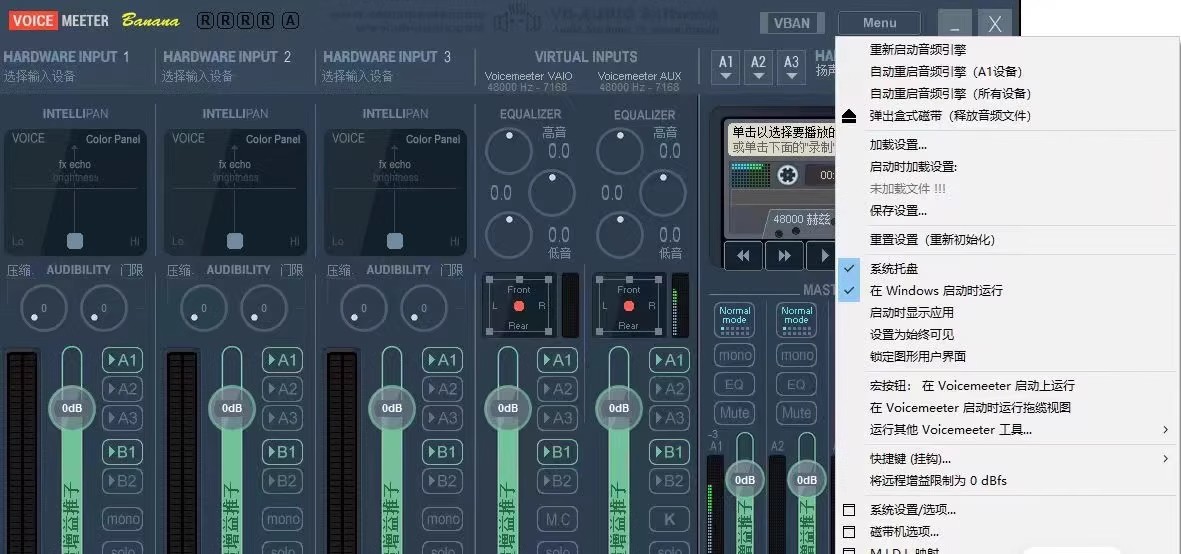Click the window icon beside 系统设置/选项

(849, 510)
